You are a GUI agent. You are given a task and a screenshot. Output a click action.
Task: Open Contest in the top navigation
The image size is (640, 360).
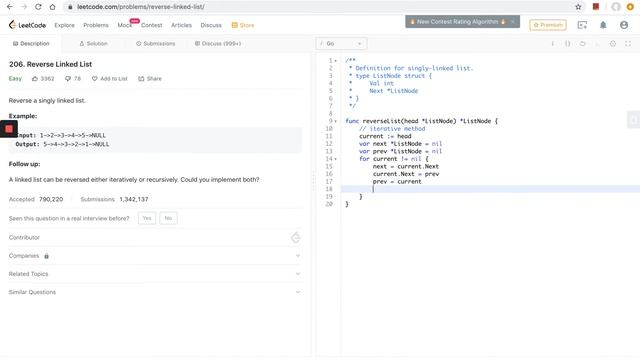pyautogui.click(x=151, y=25)
